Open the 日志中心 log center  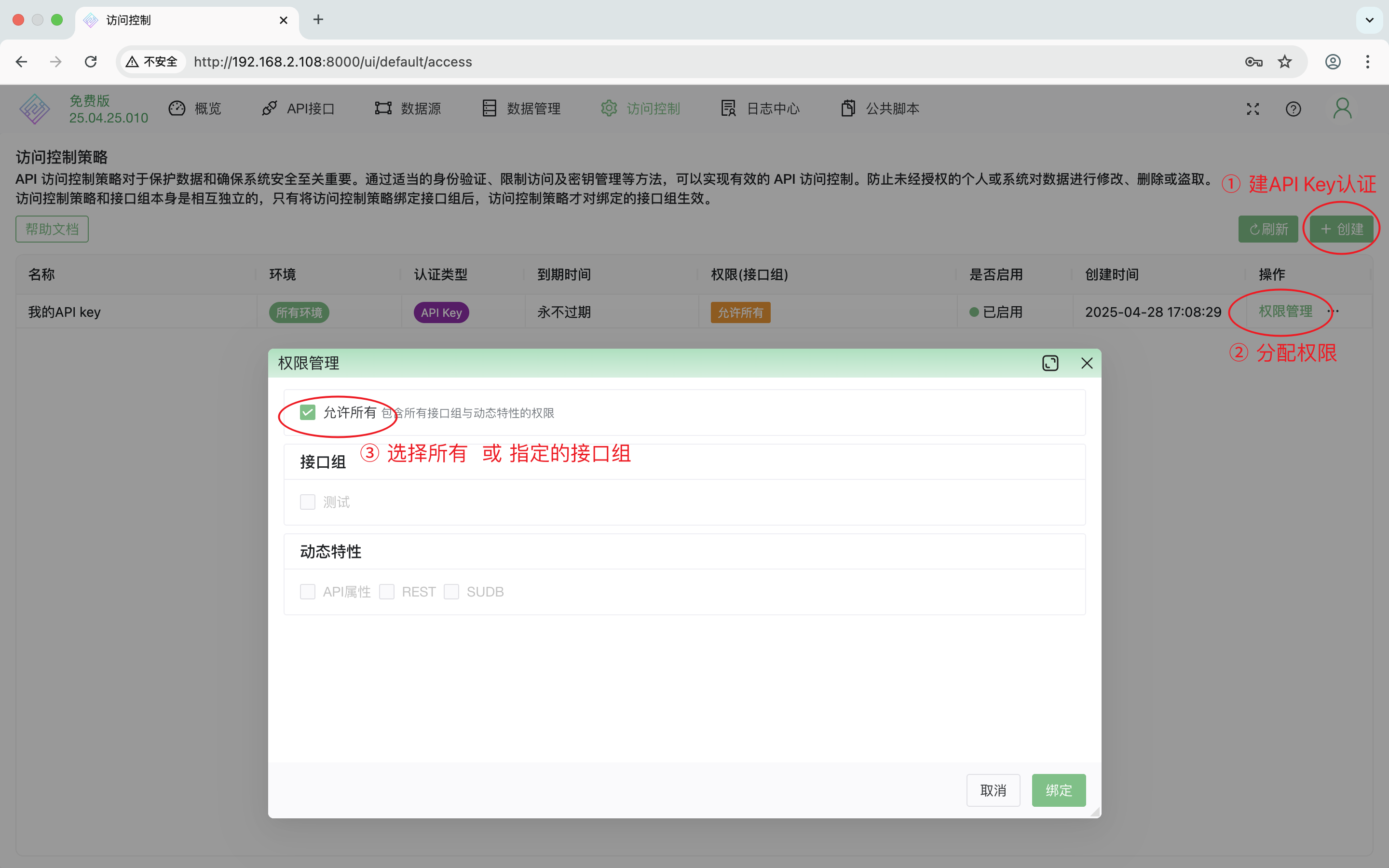tap(760, 108)
